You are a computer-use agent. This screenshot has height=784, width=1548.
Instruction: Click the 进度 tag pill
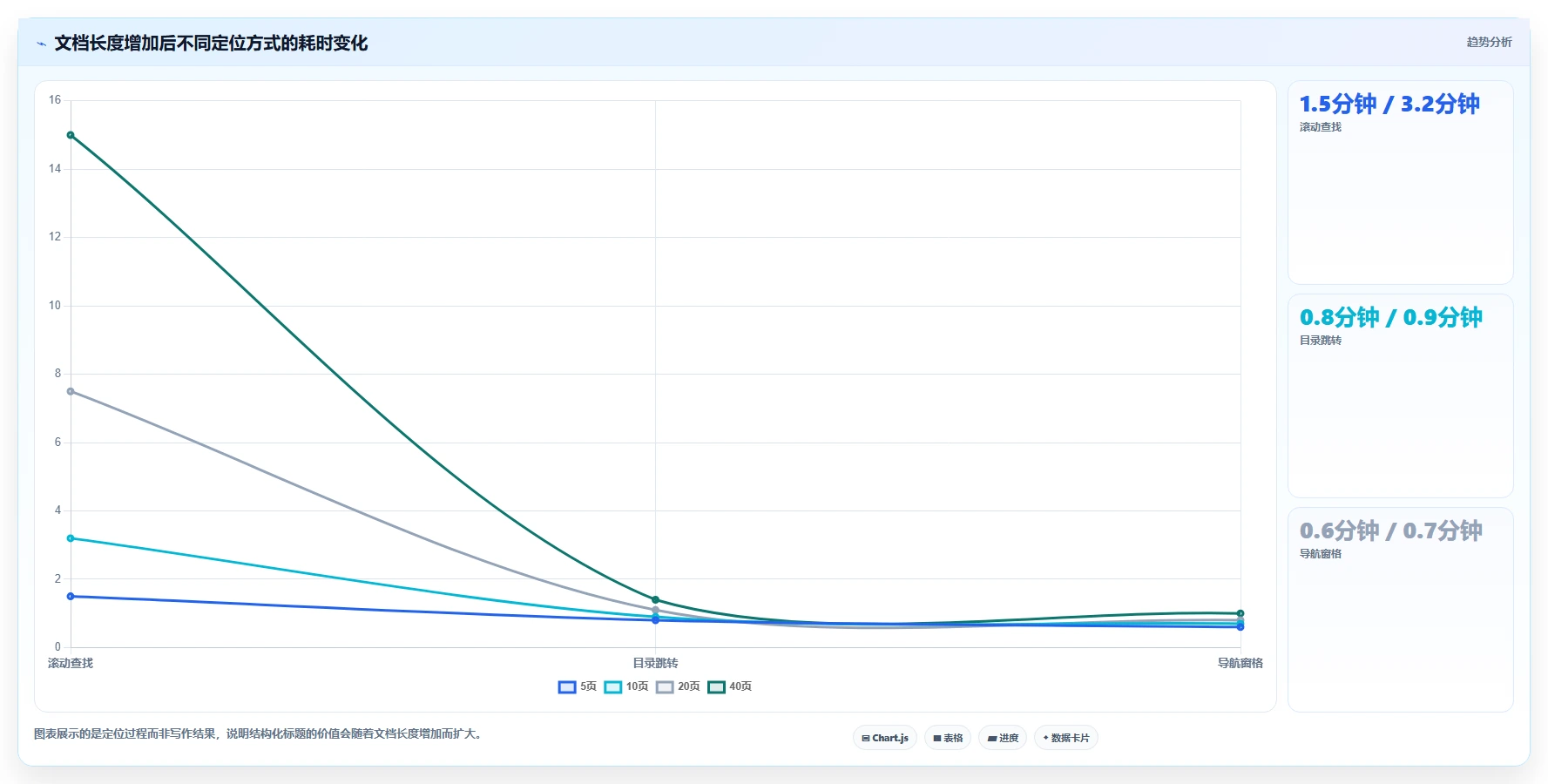click(x=1003, y=738)
